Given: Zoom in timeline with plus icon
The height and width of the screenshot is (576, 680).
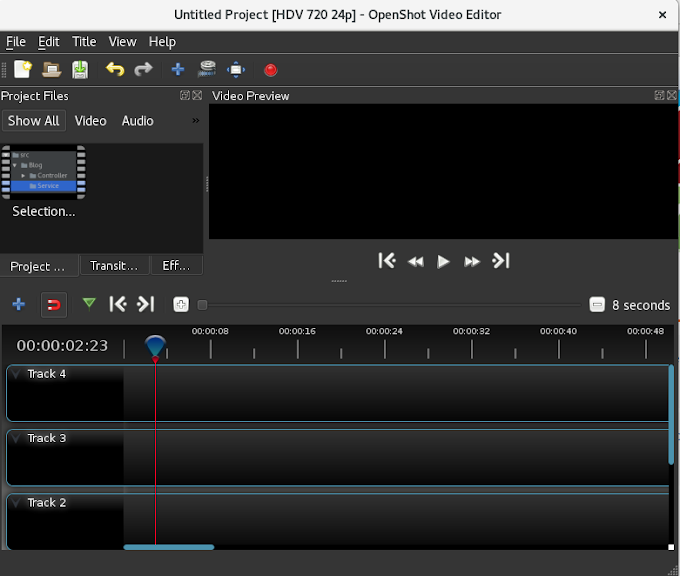Looking at the screenshot, I should click(x=181, y=304).
